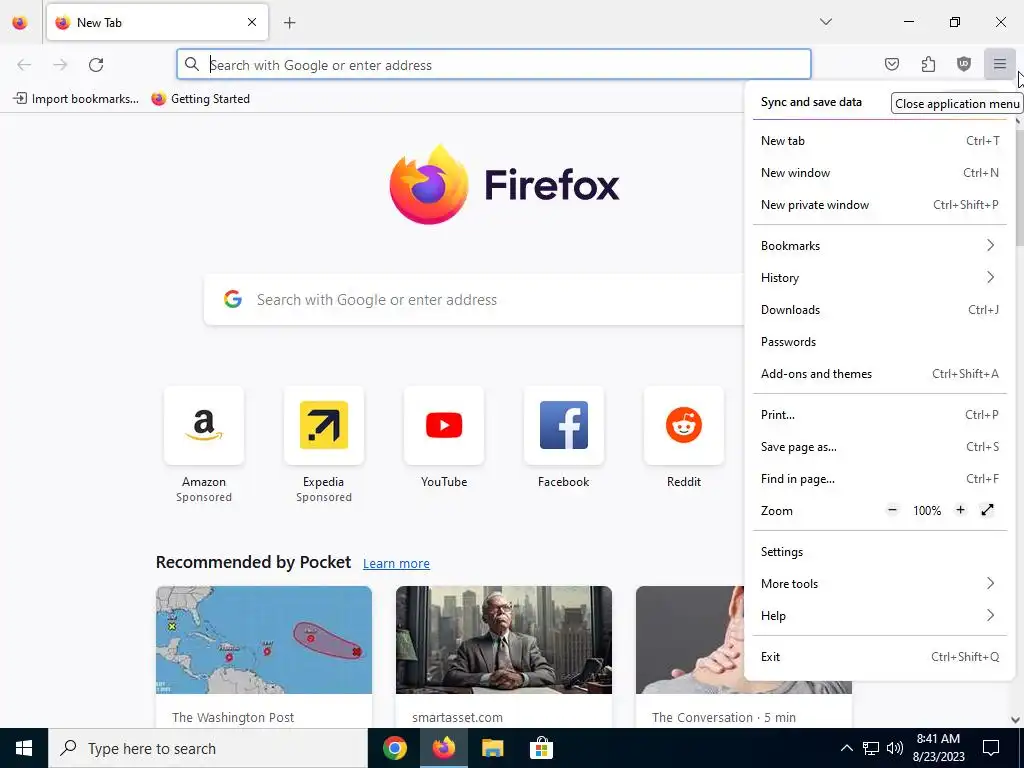This screenshot has width=1024, height=768.
Task: Reload the current page
Action: click(x=96, y=65)
